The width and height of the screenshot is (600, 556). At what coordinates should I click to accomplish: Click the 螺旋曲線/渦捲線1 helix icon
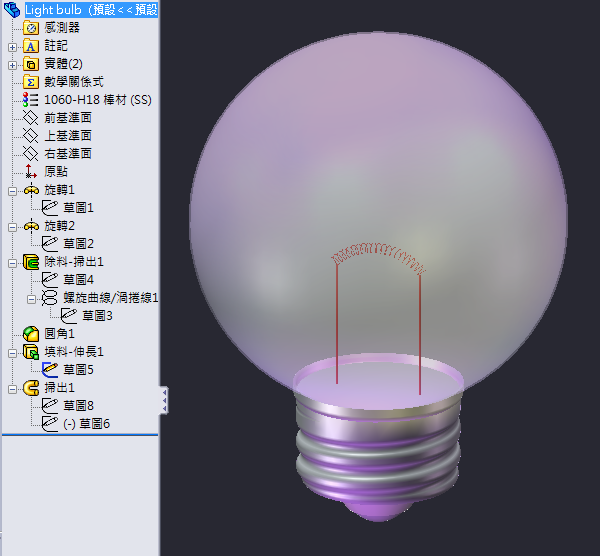tap(50, 298)
